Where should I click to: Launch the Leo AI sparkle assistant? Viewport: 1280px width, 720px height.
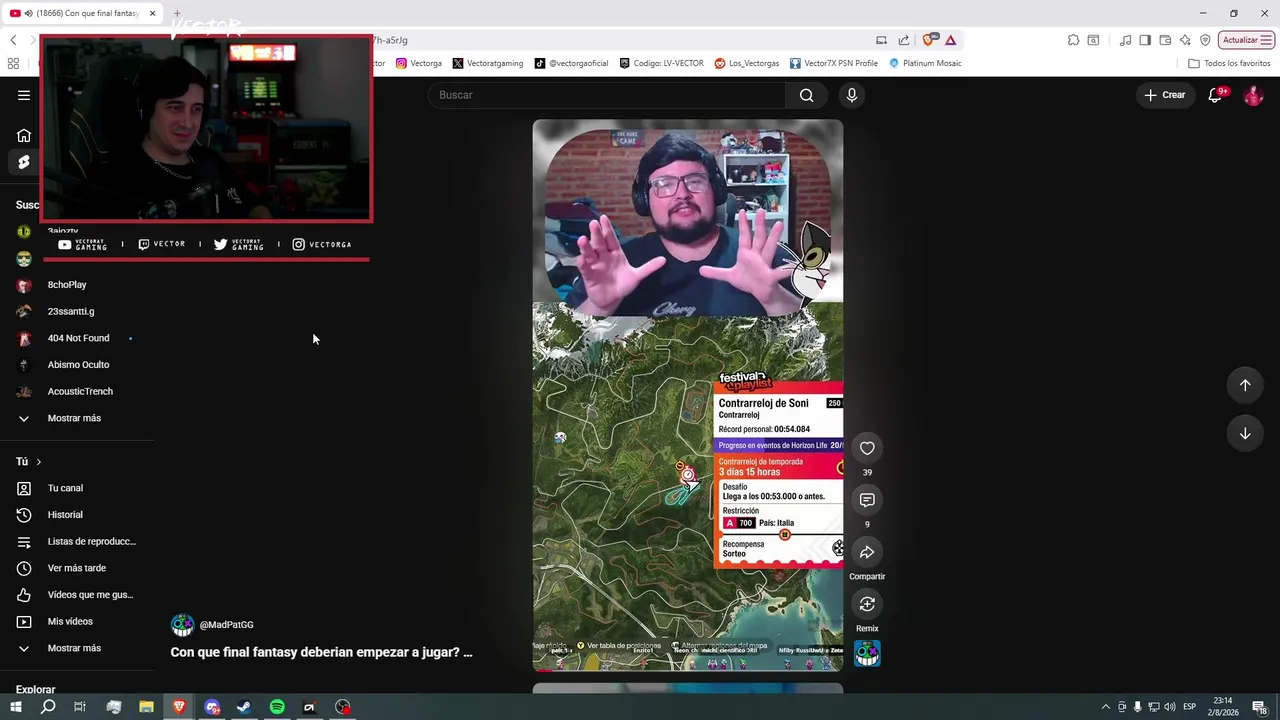1185,40
